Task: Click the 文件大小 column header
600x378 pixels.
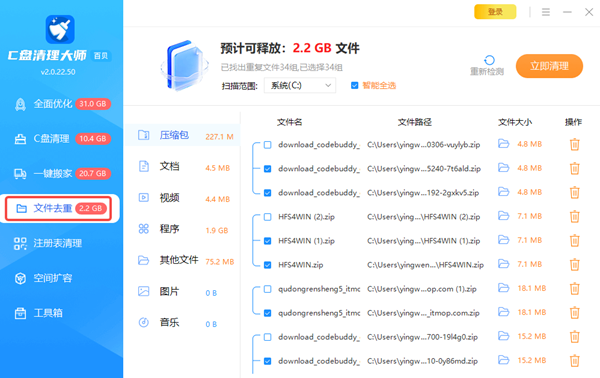Action: [x=515, y=122]
